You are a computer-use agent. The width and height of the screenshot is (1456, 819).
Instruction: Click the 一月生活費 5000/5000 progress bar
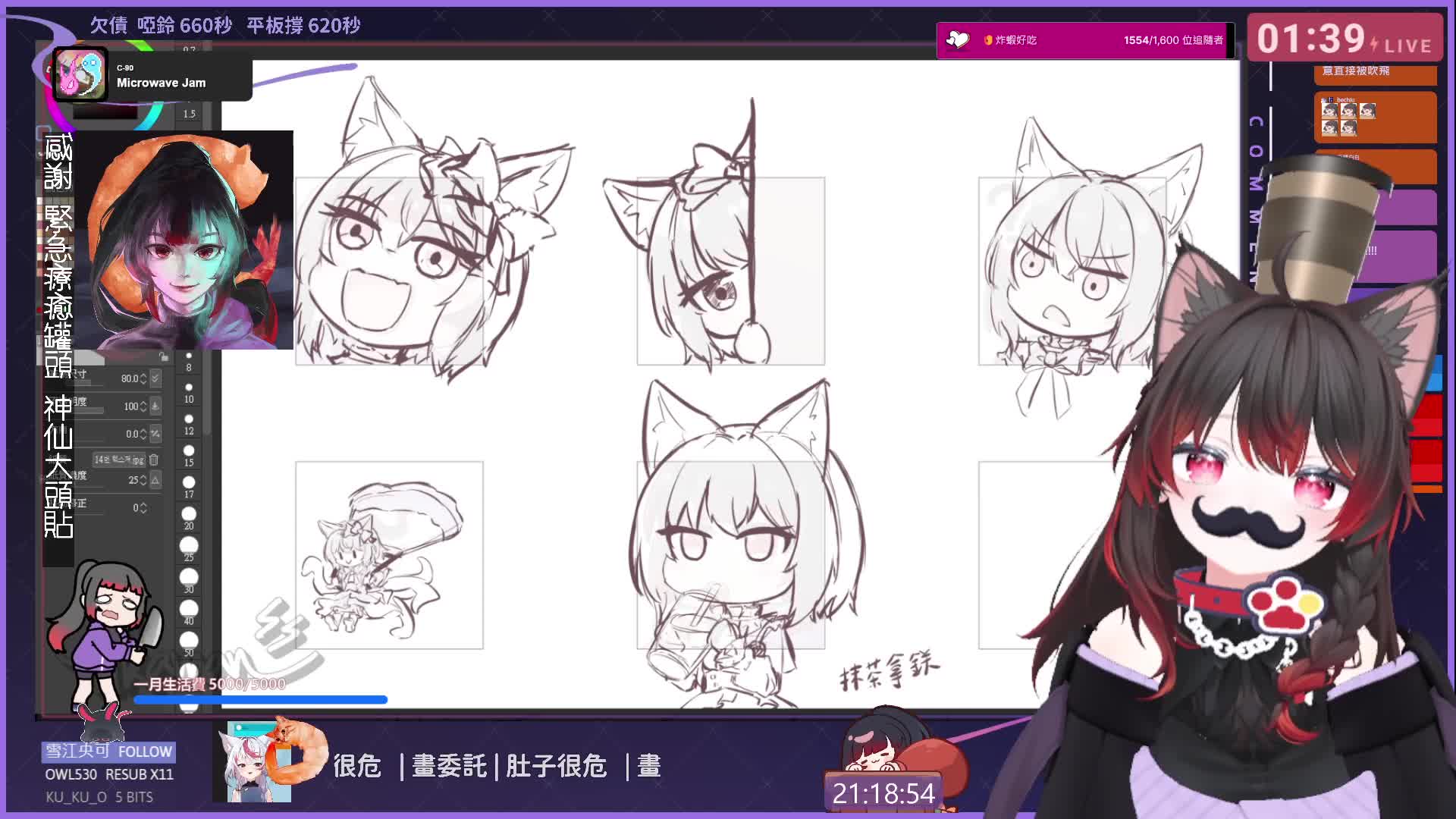point(261,699)
